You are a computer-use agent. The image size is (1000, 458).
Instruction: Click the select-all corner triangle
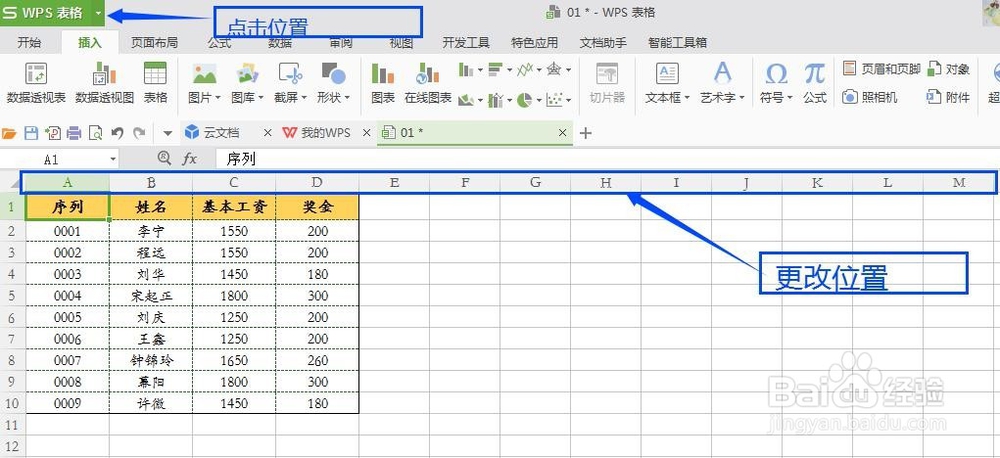(13, 184)
